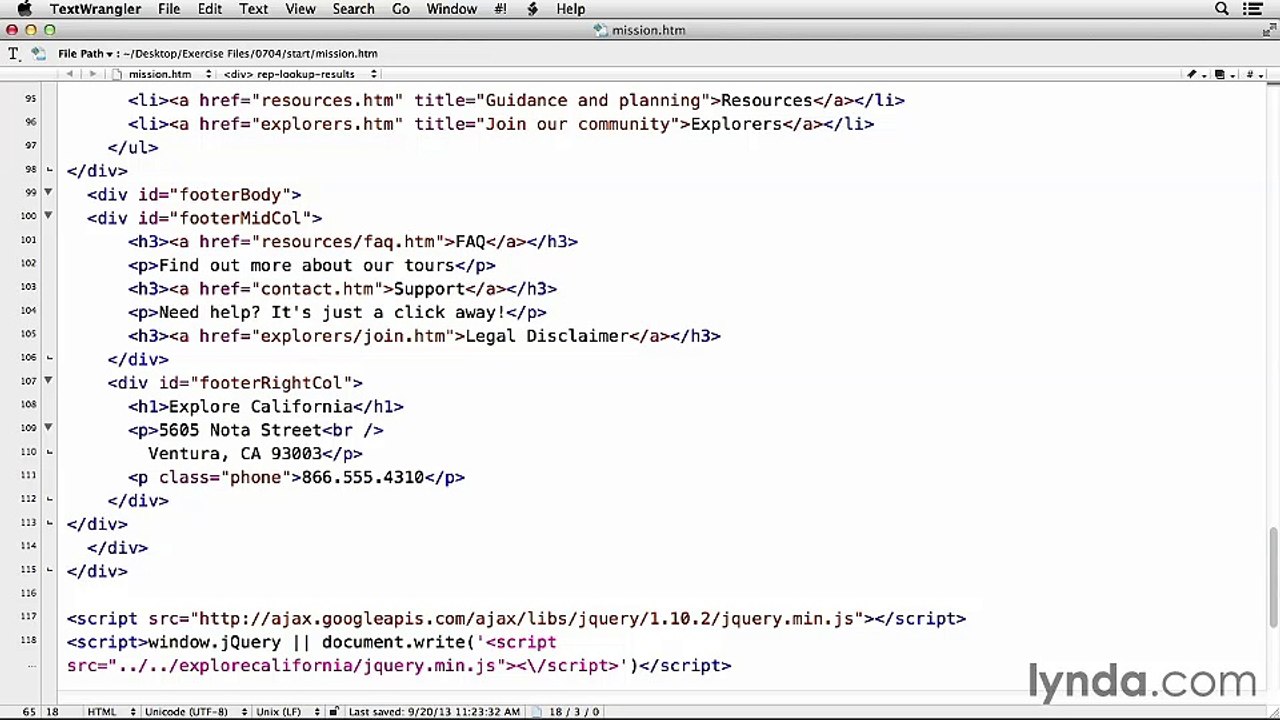
Task: Click 'resources/faq.htm' href on line 101
Action: point(347,242)
